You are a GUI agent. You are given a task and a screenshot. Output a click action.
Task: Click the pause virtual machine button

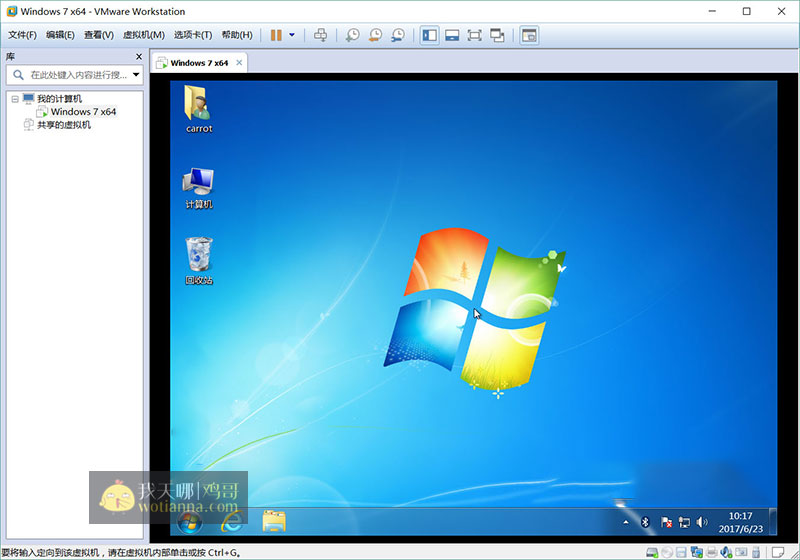tap(276, 35)
